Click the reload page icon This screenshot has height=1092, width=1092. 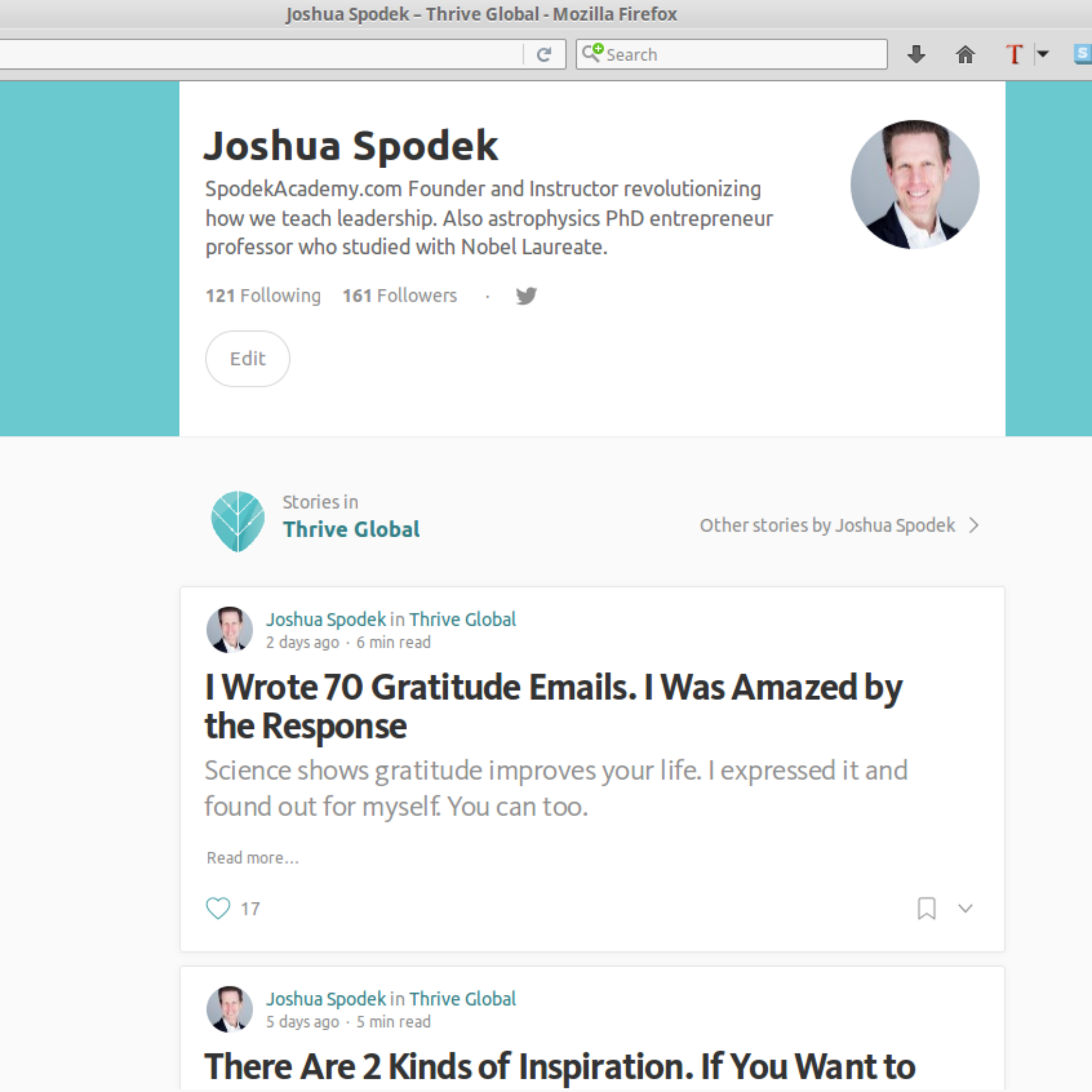pyautogui.click(x=544, y=55)
